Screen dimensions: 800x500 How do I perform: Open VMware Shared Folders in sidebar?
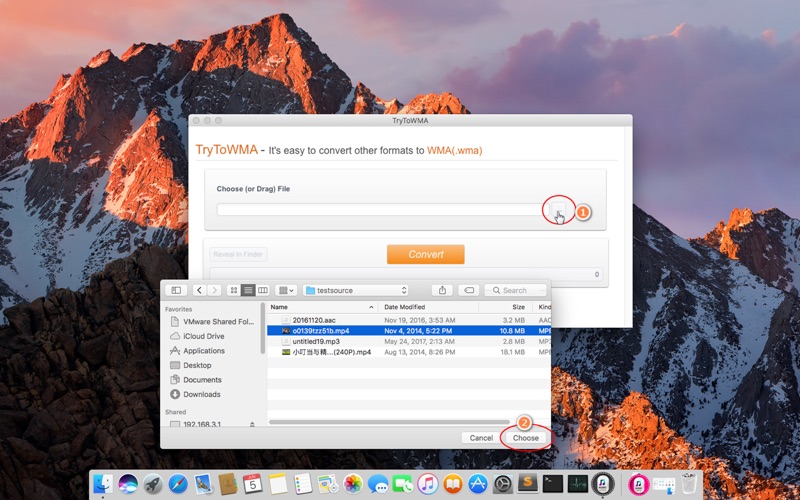[x=212, y=321]
